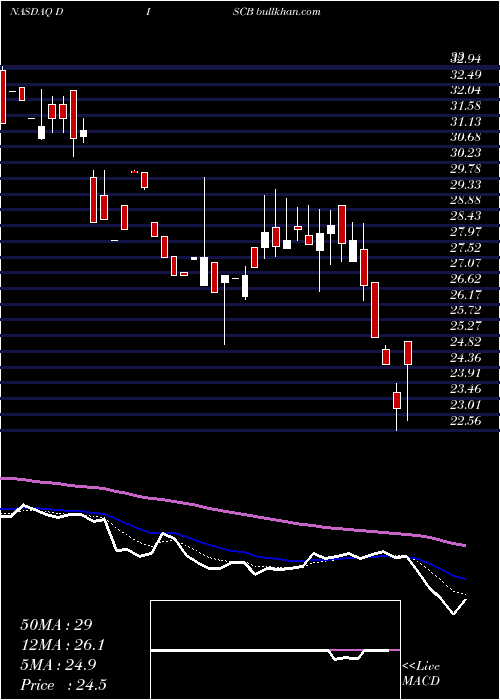Click the Price : 24.5 readout
This screenshot has width=500, height=700.
pos(63,685)
